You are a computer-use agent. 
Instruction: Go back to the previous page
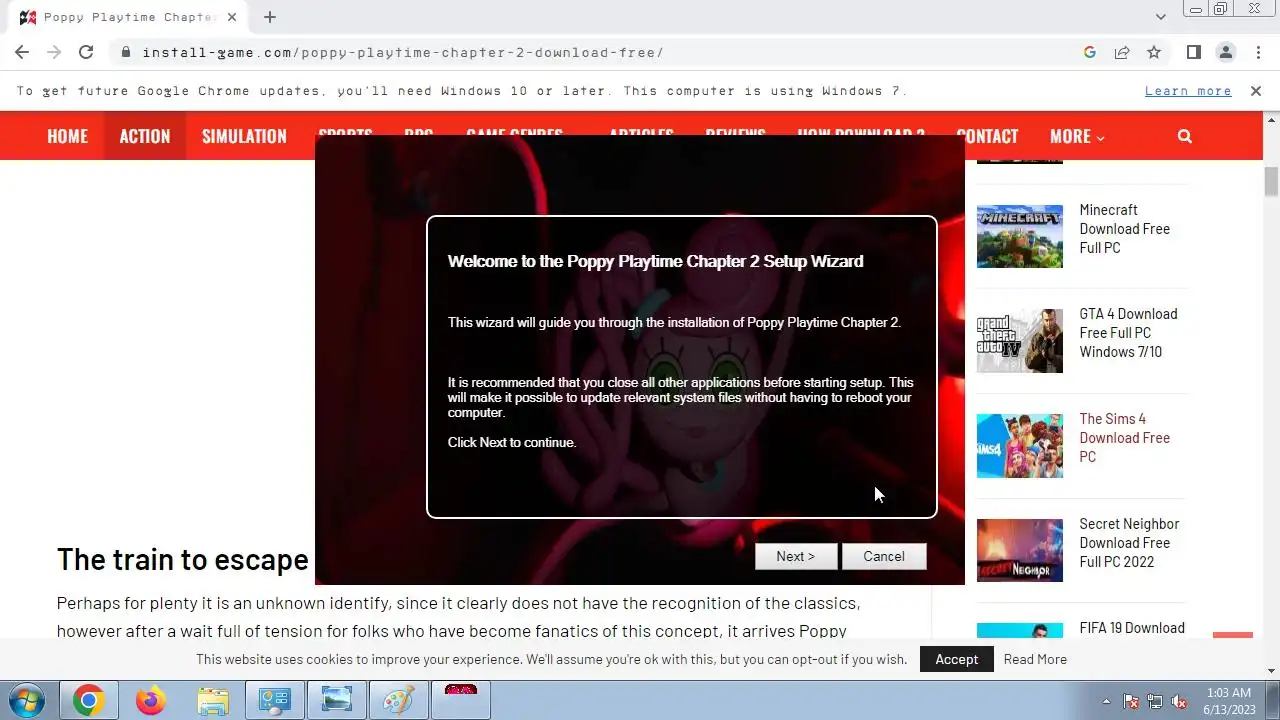tap(22, 52)
